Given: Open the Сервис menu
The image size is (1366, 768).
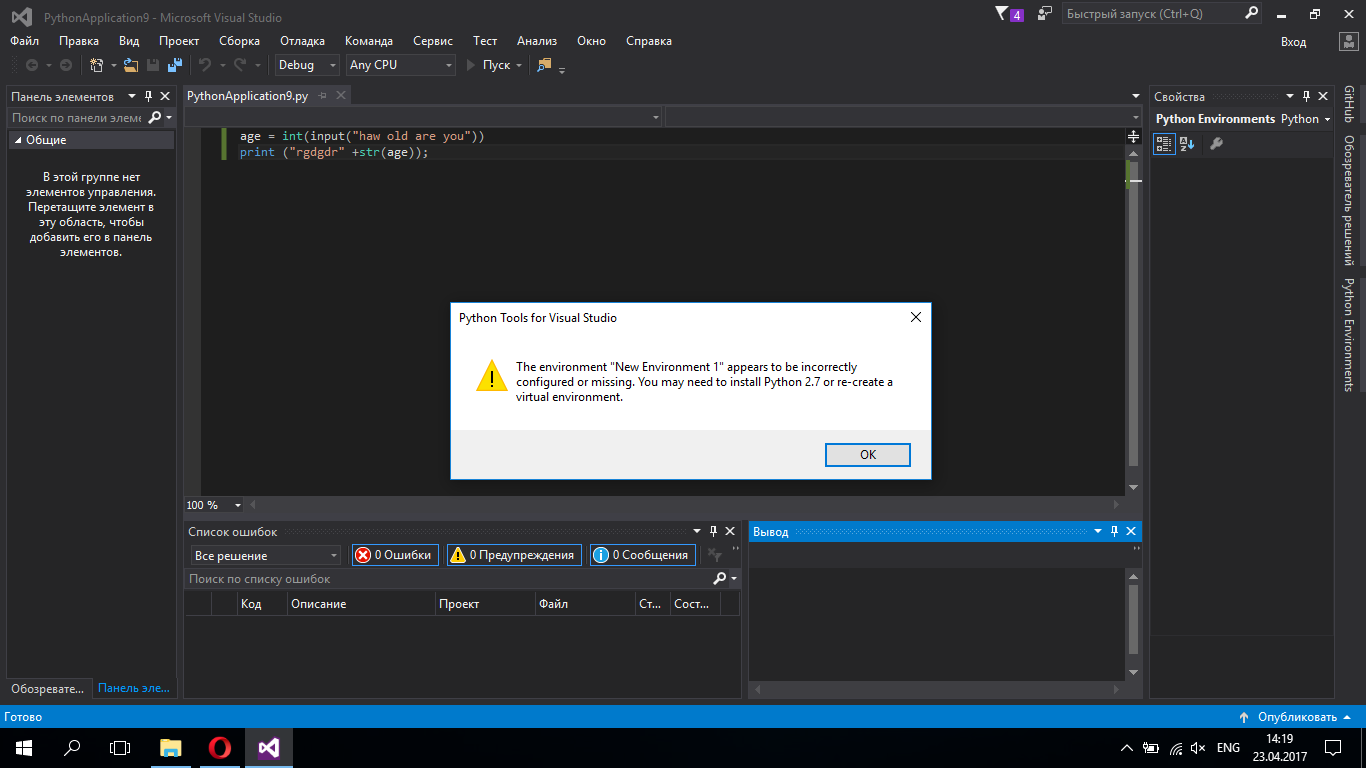Looking at the screenshot, I should point(433,41).
